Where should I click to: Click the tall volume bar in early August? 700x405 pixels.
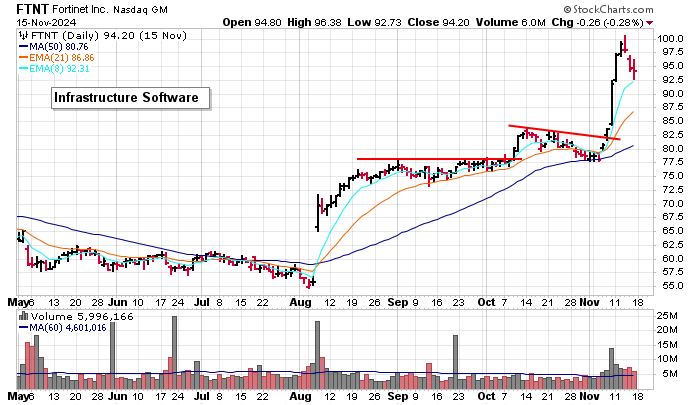coord(317,355)
